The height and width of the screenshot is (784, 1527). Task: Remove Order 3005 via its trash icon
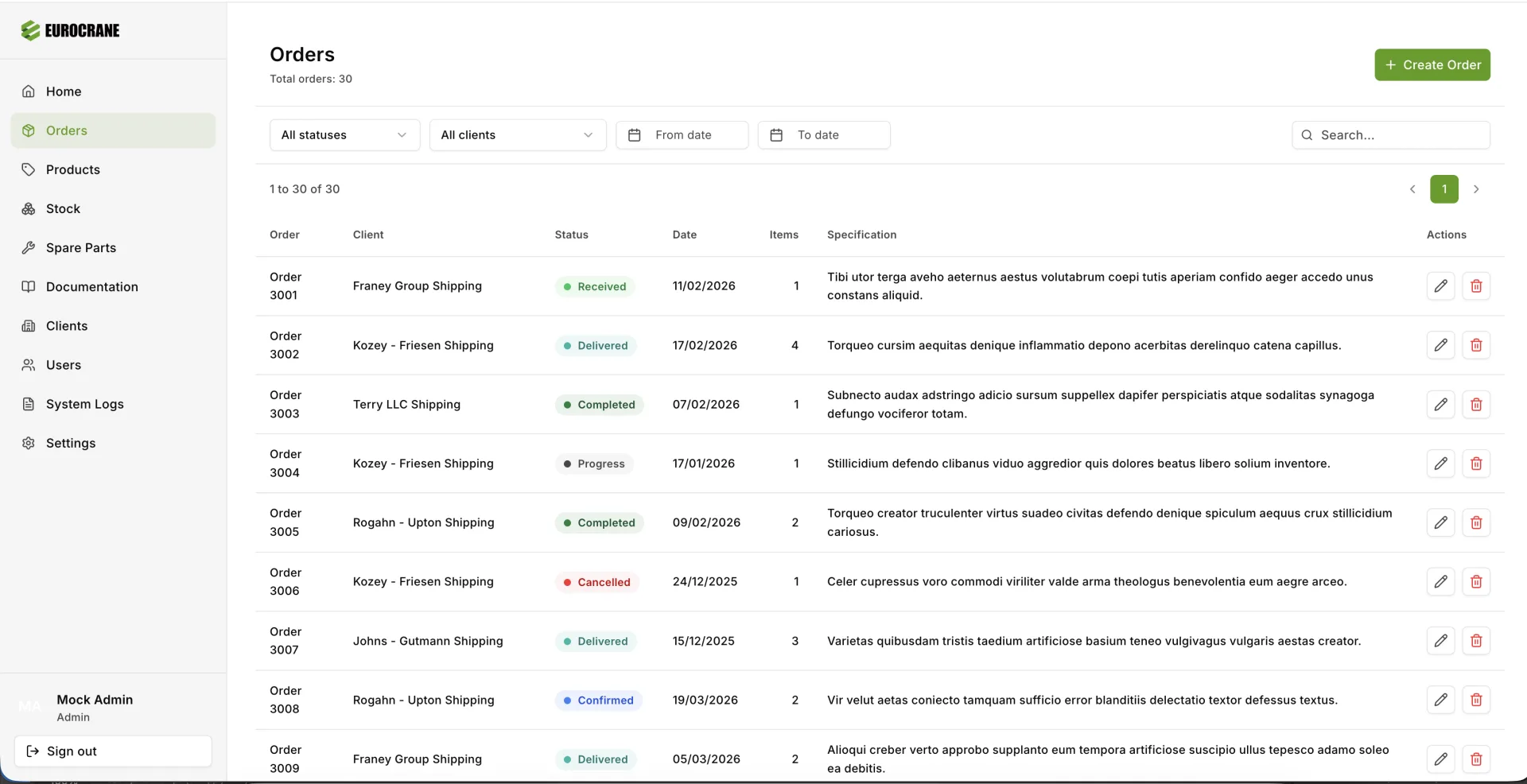pos(1476,522)
